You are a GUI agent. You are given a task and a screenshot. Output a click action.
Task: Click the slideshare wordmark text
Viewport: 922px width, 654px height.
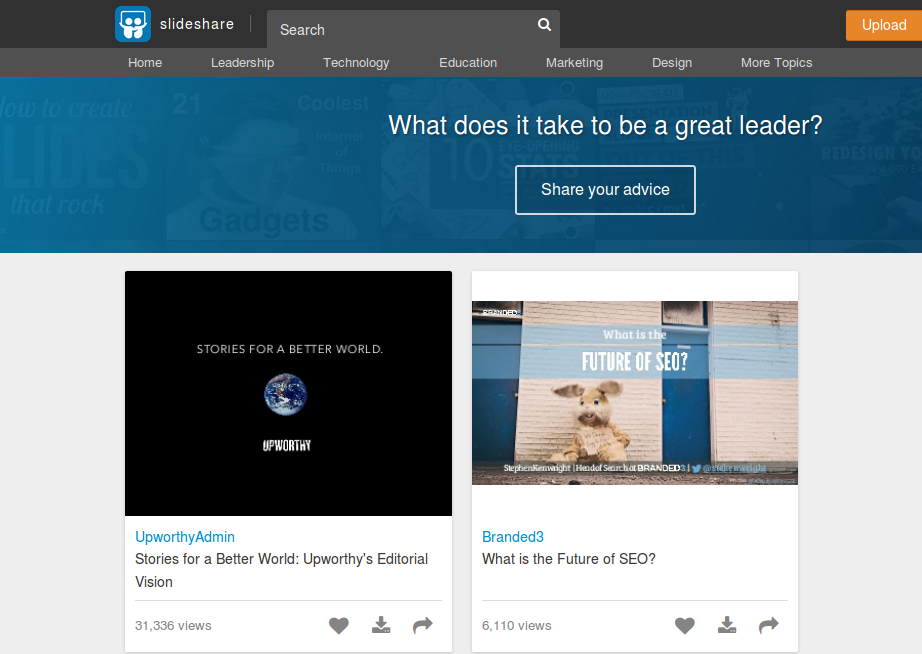pos(197,24)
